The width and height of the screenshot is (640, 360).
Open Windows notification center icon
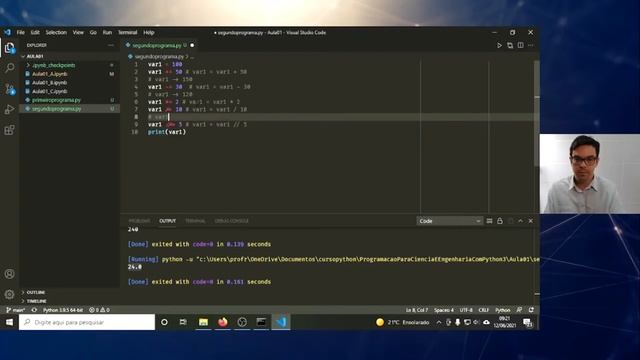point(527,322)
